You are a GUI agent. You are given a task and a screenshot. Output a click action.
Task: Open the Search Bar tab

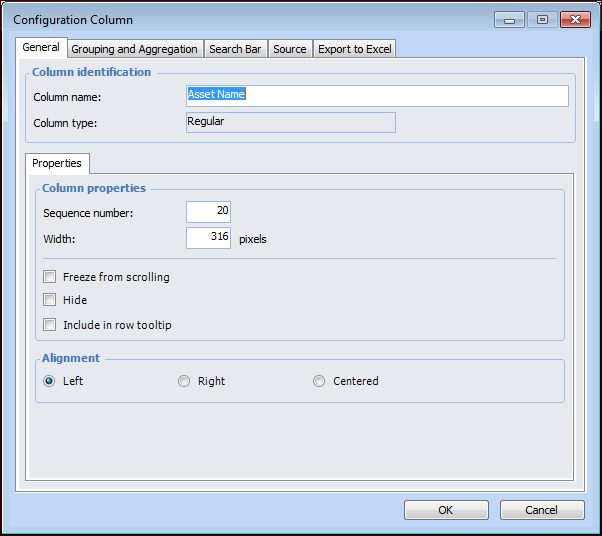point(235,49)
